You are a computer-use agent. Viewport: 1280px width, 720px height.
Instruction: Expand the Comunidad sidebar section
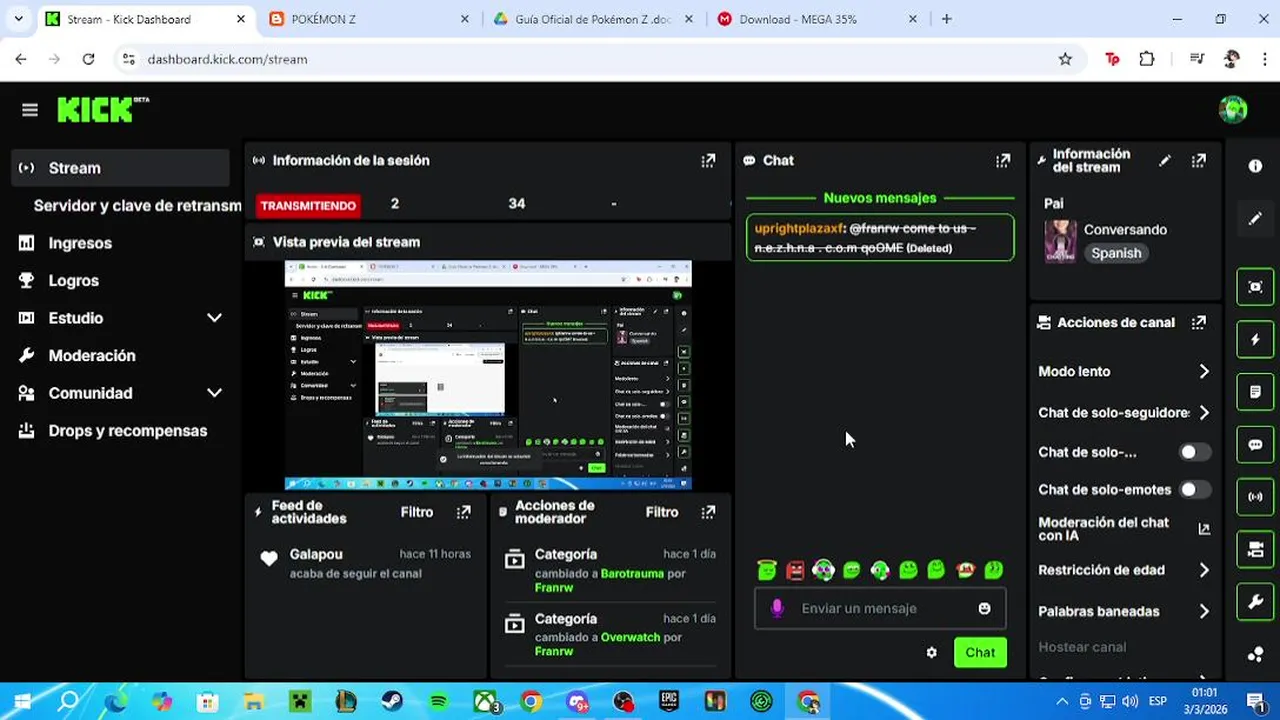tap(214, 393)
